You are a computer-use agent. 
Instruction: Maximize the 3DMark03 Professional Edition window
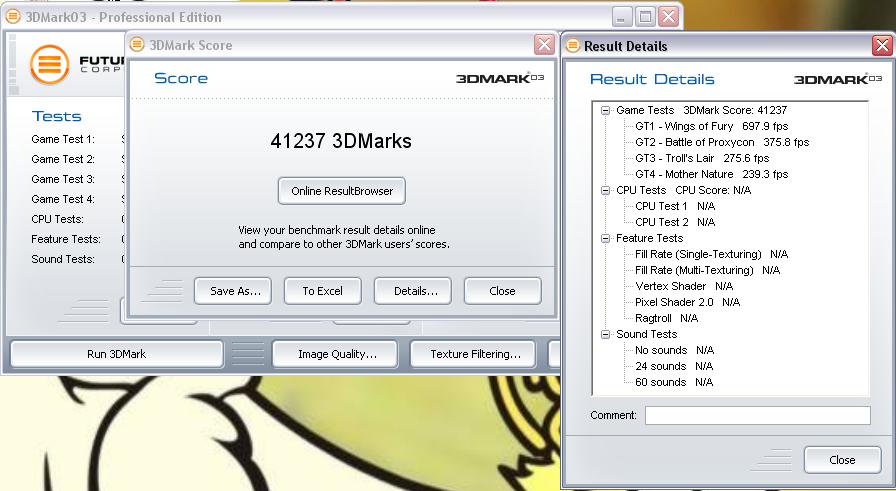[x=645, y=17]
